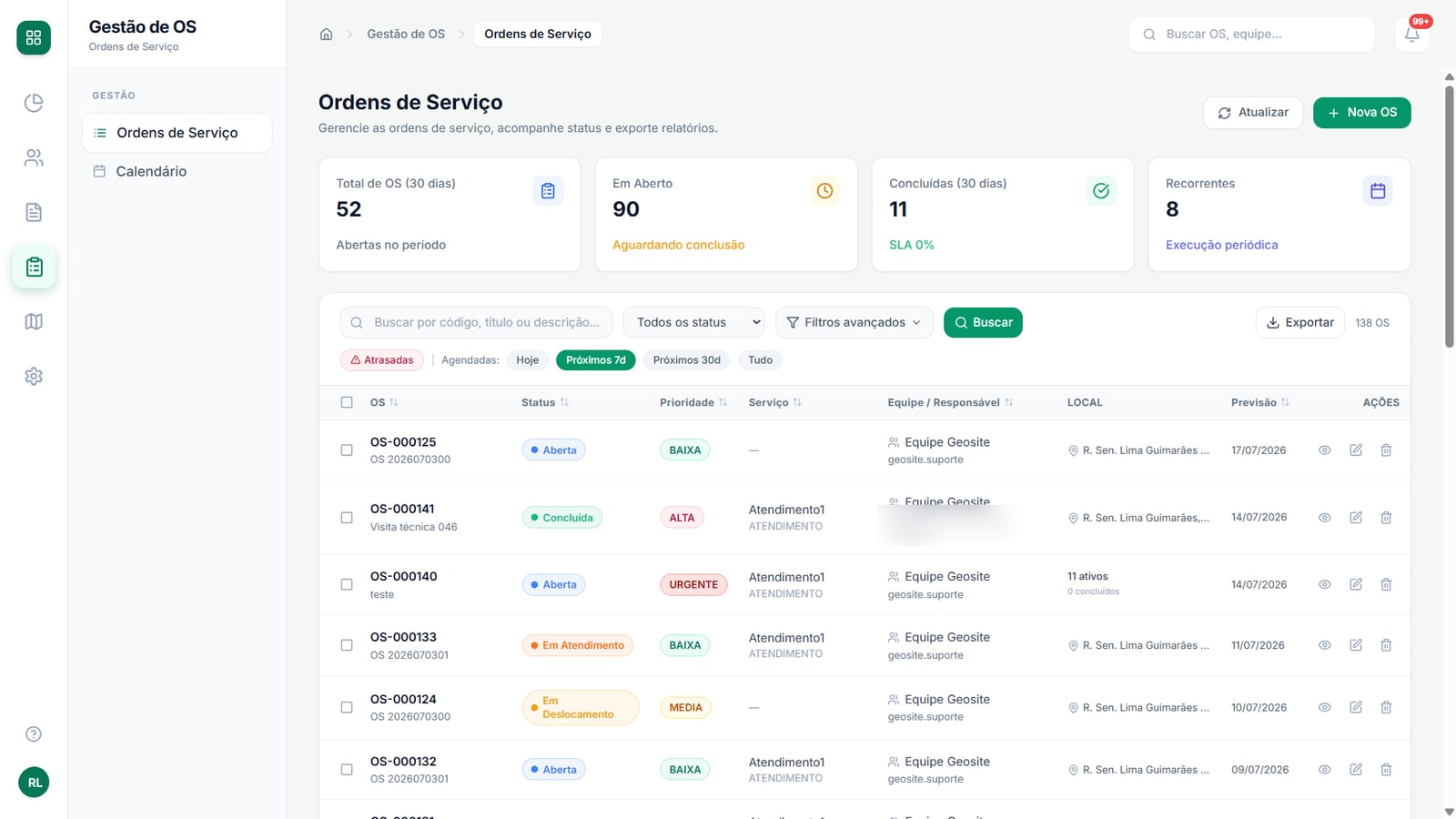Delete order OS-000141
This screenshot has width=1456, height=819.
1386,518
